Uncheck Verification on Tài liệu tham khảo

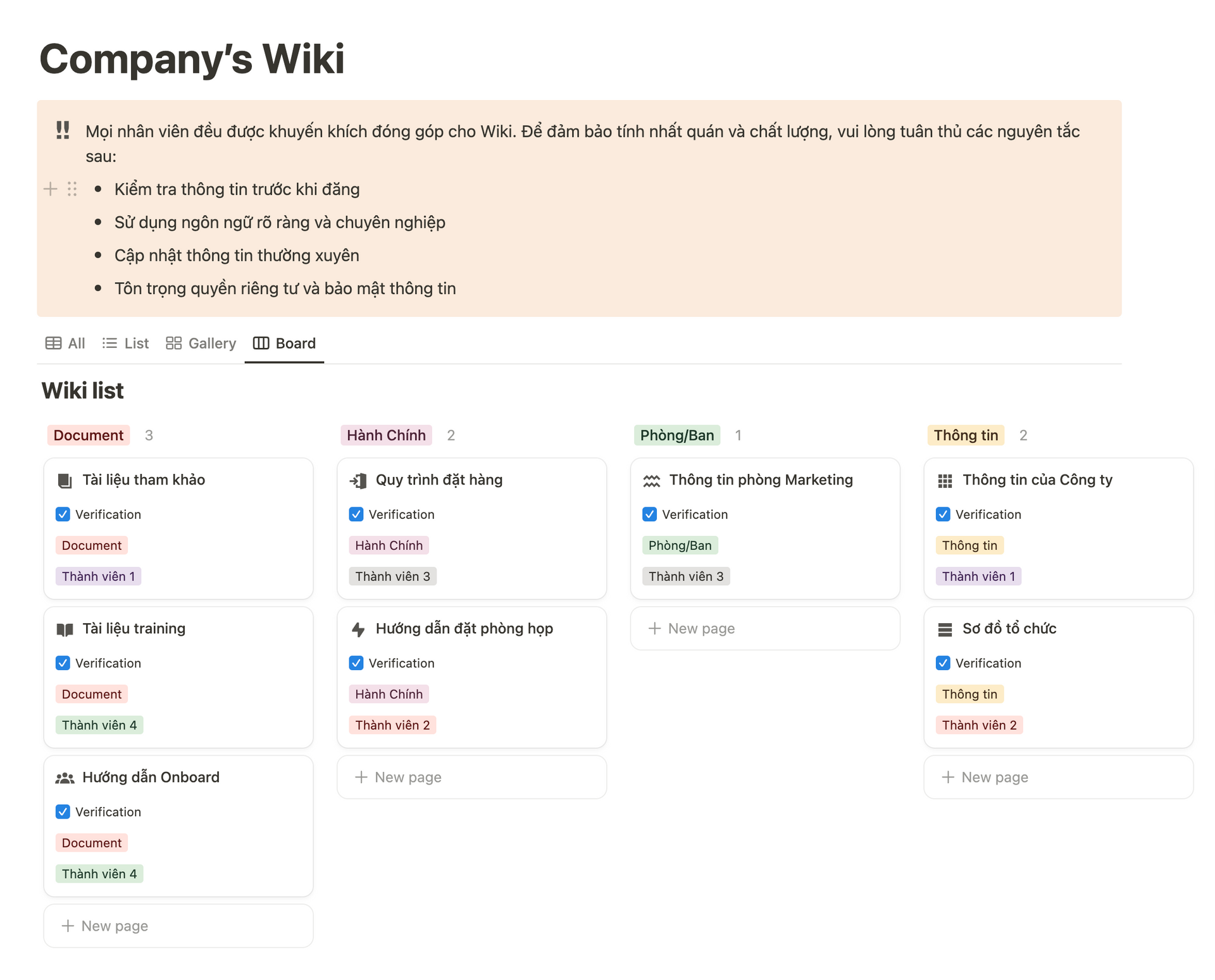pyautogui.click(x=63, y=514)
